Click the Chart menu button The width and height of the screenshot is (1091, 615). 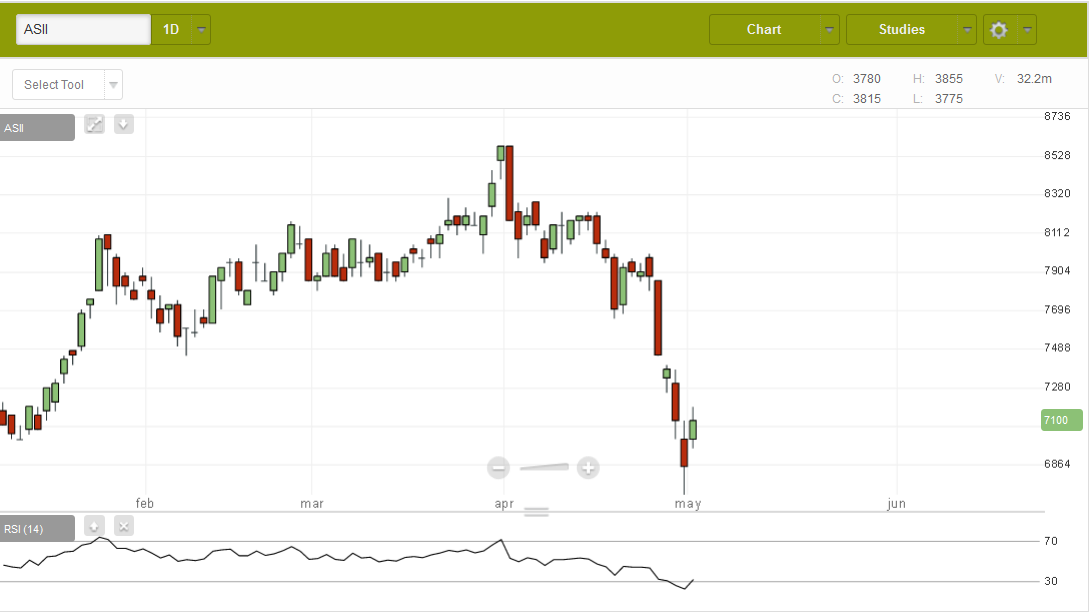click(764, 30)
